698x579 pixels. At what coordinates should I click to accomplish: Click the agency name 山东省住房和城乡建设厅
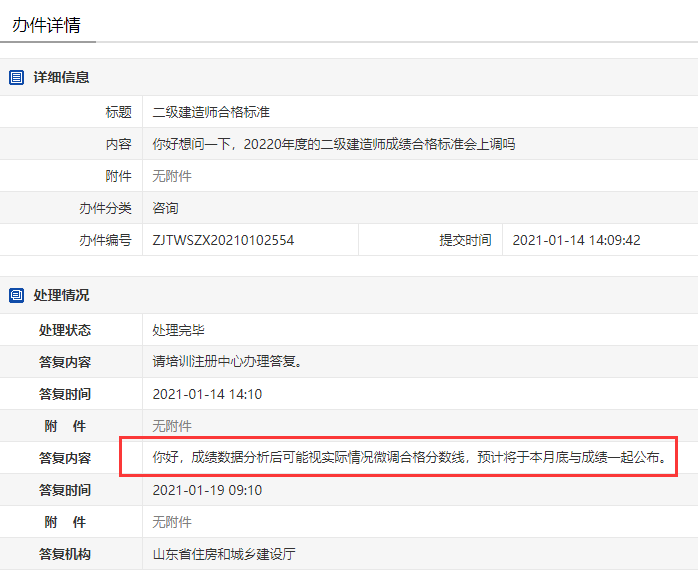224,555
